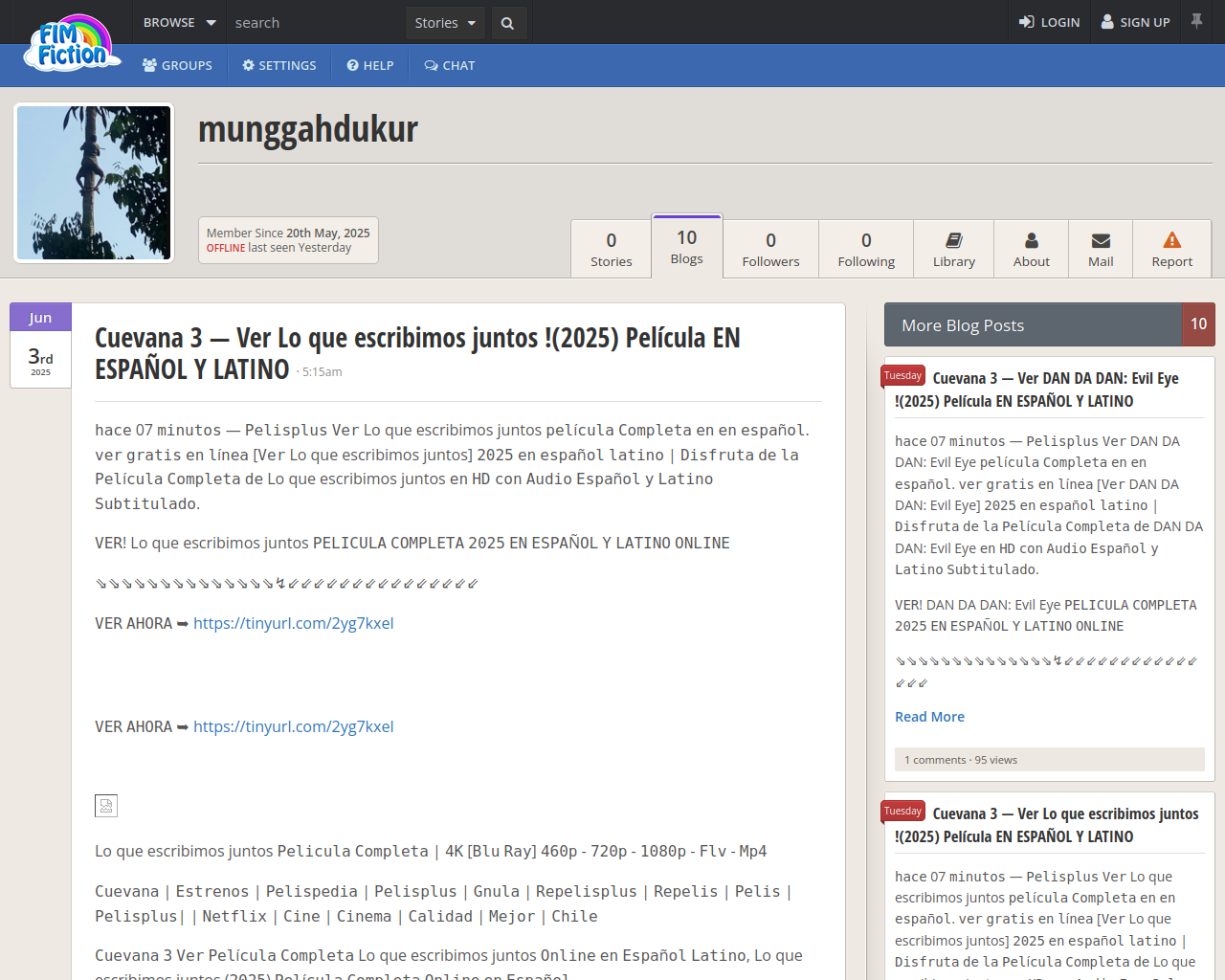Click the pin icon in top bar
The width and height of the screenshot is (1225, 980).
pyautogui.click(x=1196, y=21)
